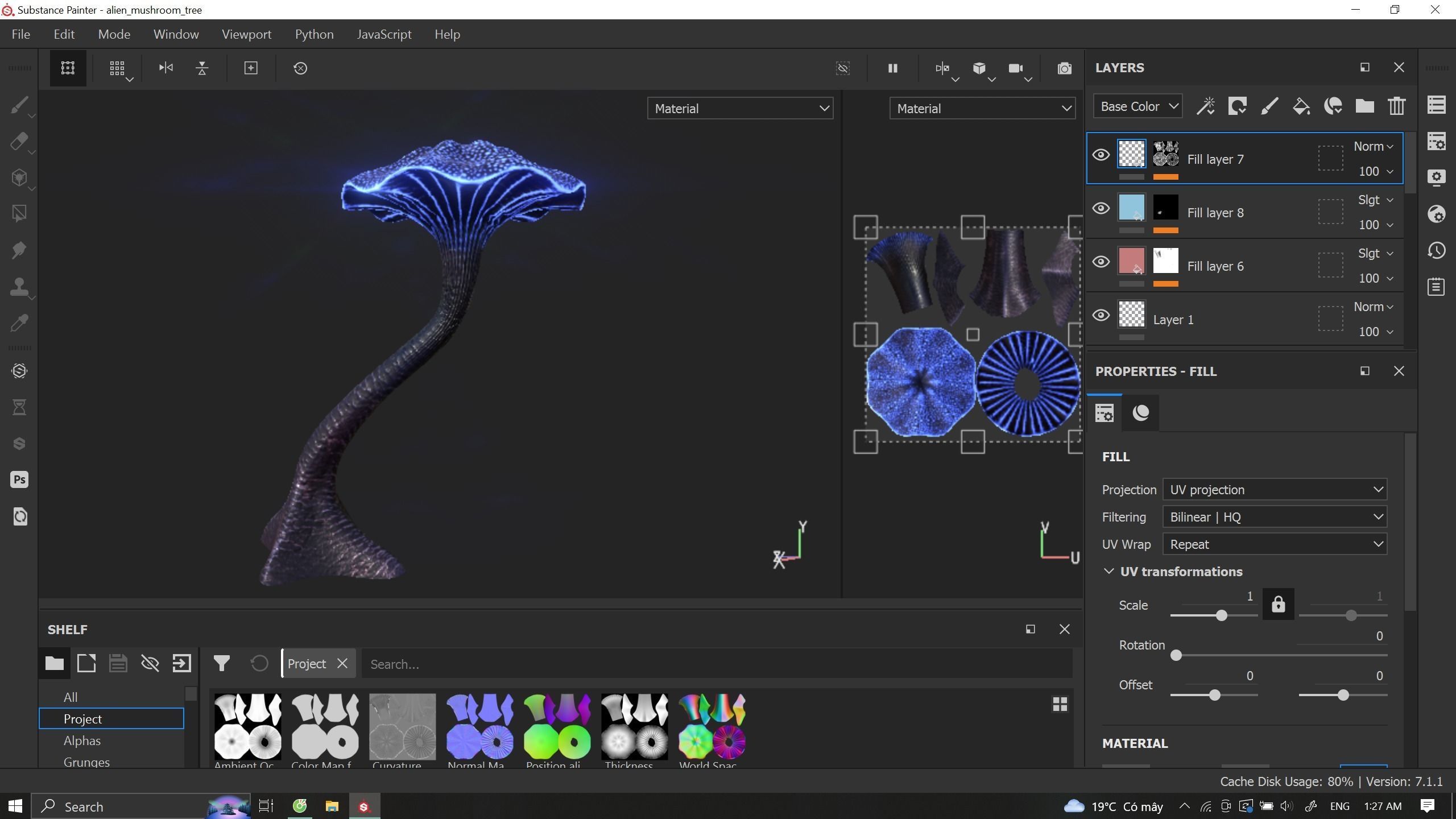Switch Shelf thumbnails grid view
Image resolution: width=1456 pixels, height=819 pixels.
[1060, 704]
